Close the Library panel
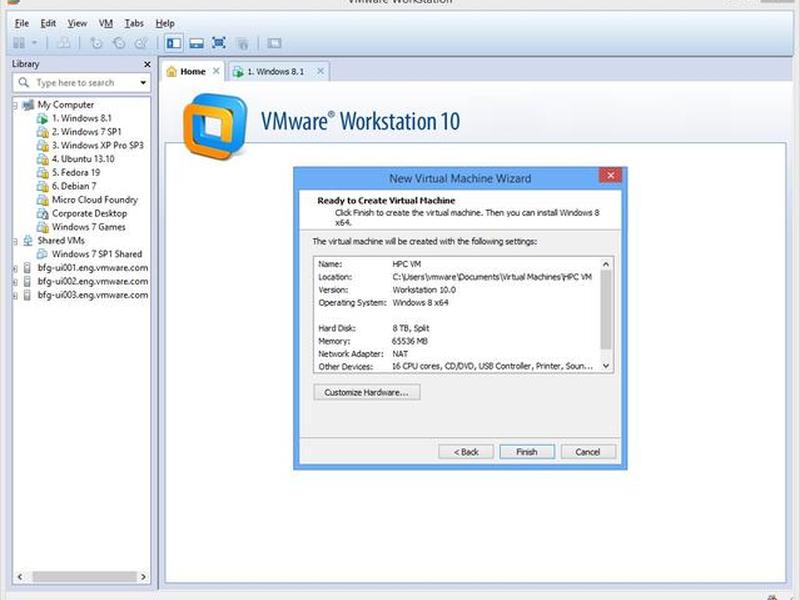This screenshot has height=600, width=800. 147,64
